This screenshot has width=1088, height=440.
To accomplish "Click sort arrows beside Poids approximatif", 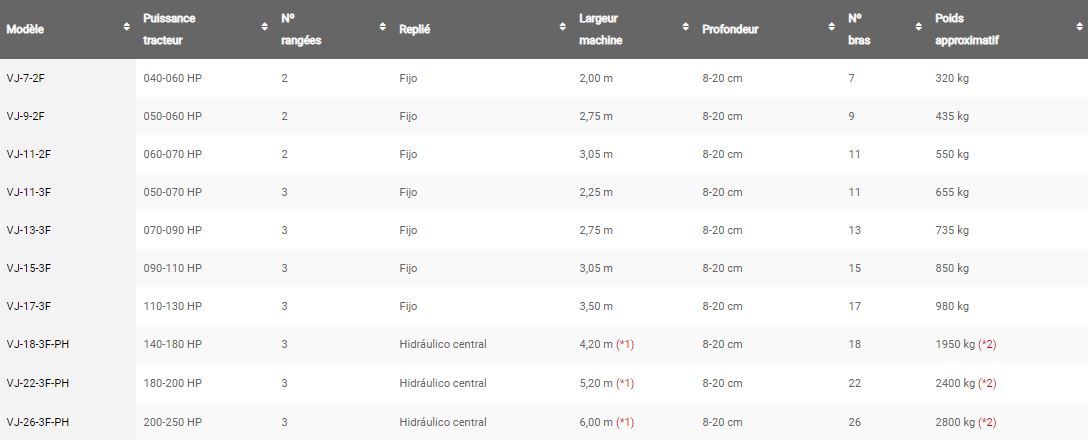I will click(1077, 29).
